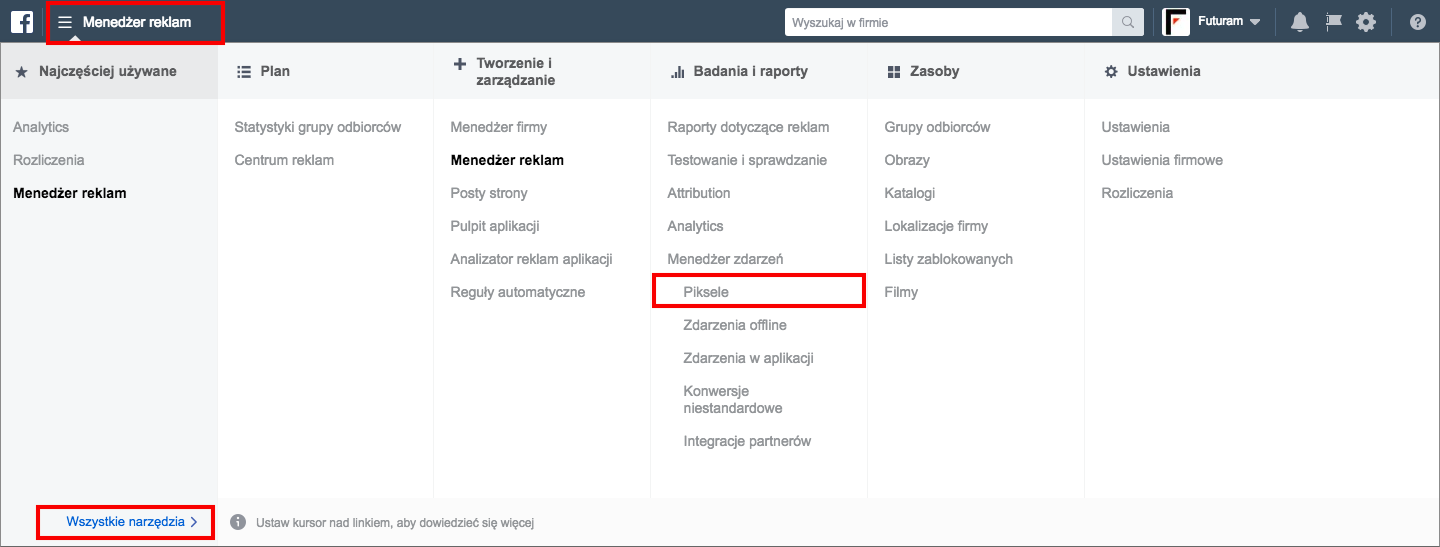Viewport: 1440px width, 547px height.
Task: Click the info icon near hint text
Action: tap(238, 522)
